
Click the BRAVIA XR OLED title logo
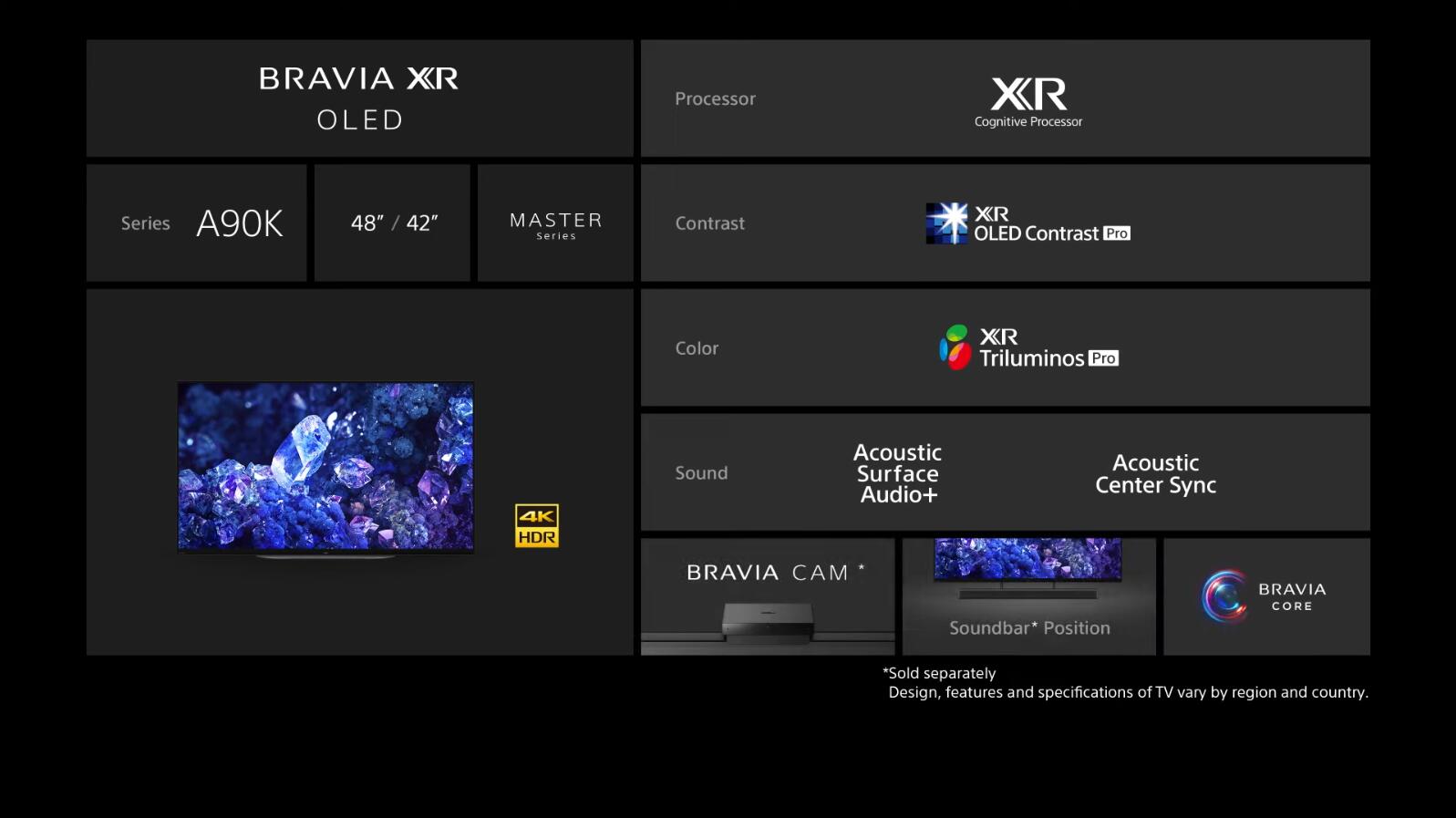[359, 98]
